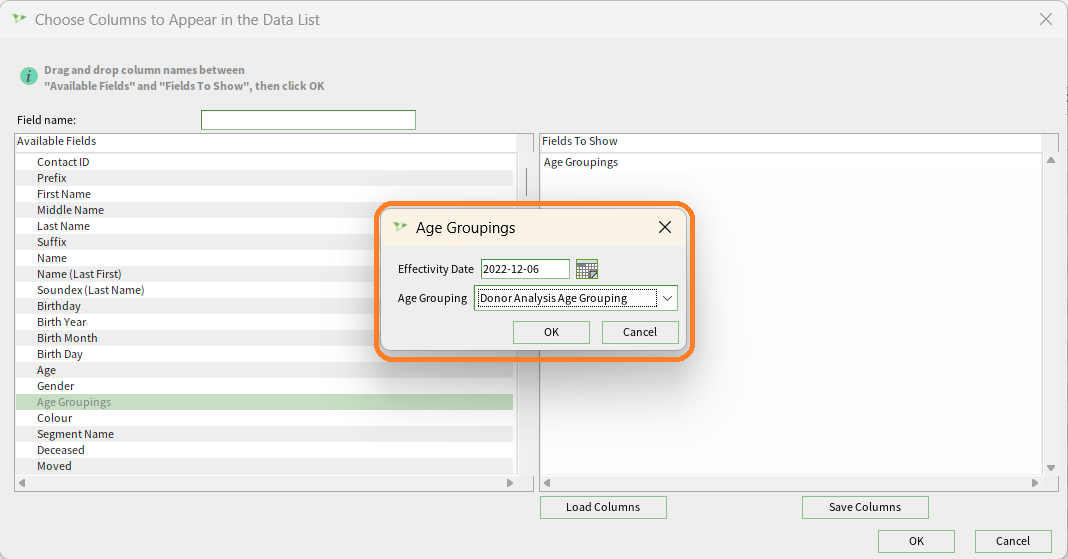The image size is (1068, 559).
Task: Click Available Fields vertical scrollbar thumb
Action: [527, 182]
